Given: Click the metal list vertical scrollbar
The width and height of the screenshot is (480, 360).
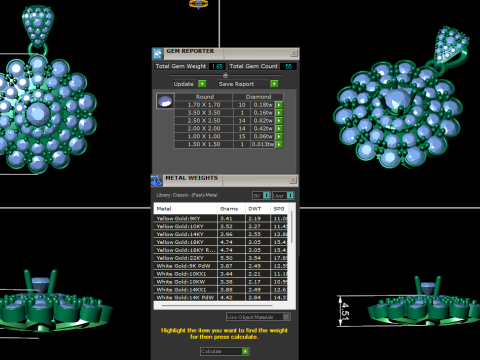Looking at the screenshot, I should (x=292, y=227).
